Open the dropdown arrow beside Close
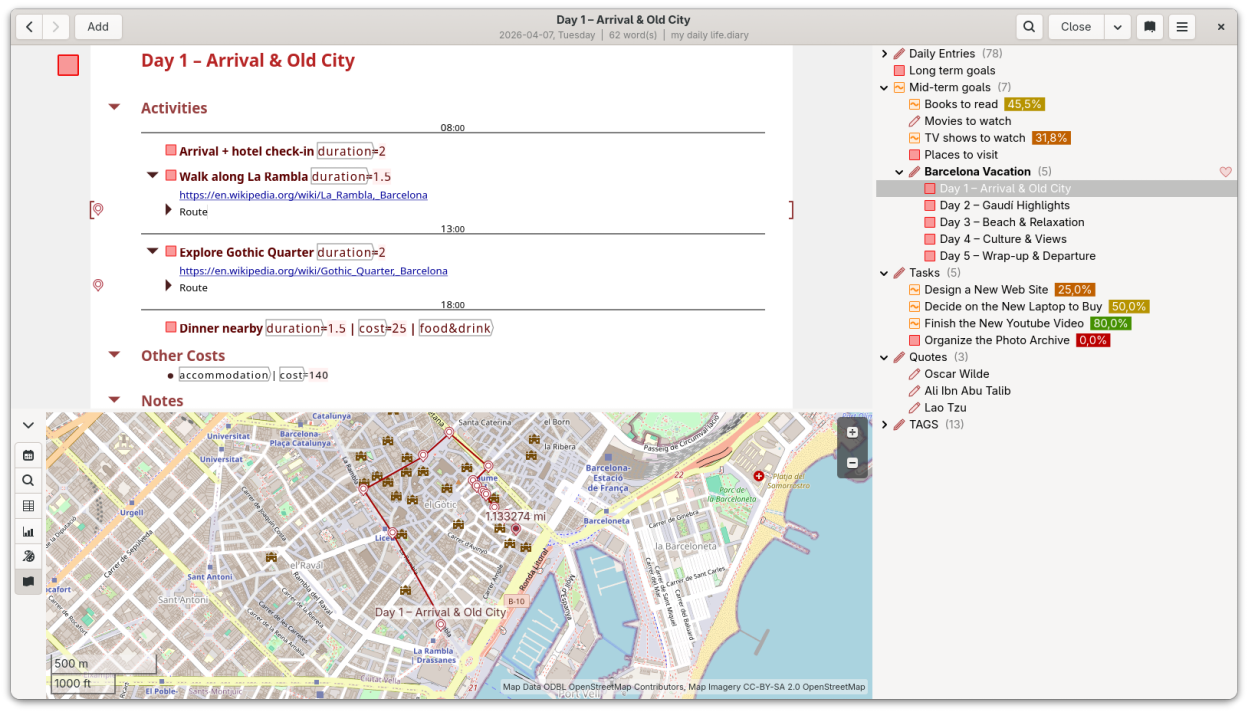The height and width of the screenshot is (712, 1248). point(1117,27)
